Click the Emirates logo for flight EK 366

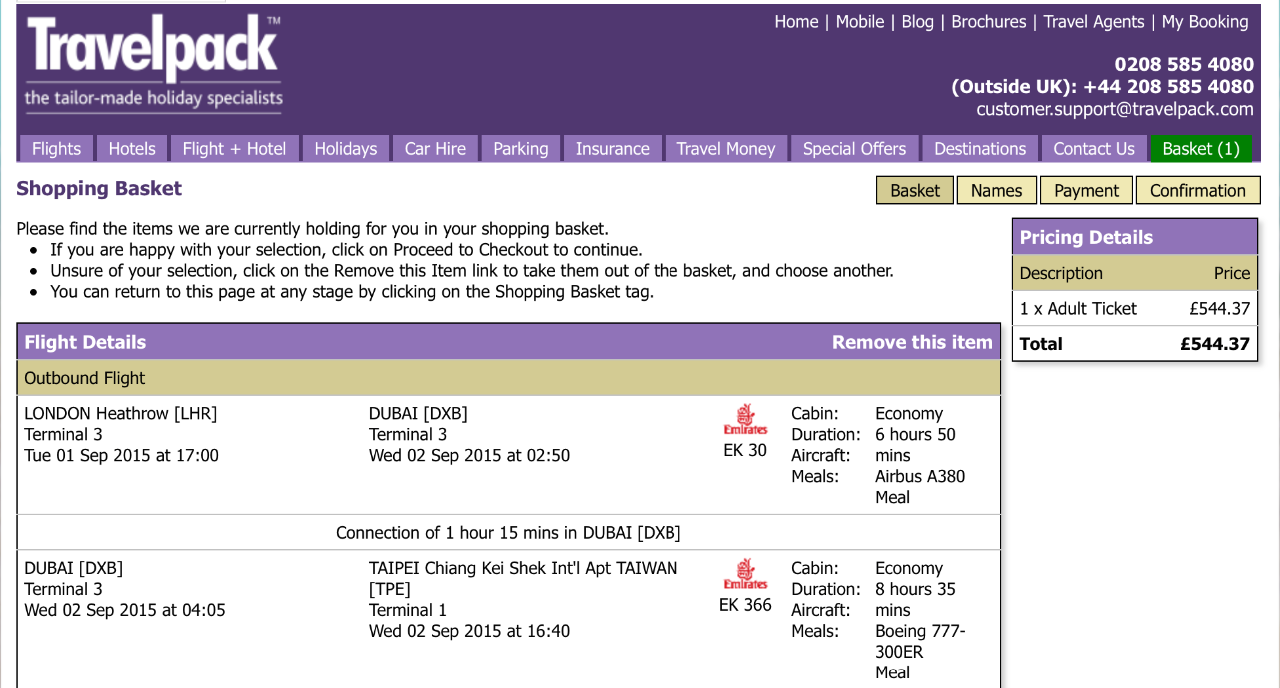tap(745, 575)
